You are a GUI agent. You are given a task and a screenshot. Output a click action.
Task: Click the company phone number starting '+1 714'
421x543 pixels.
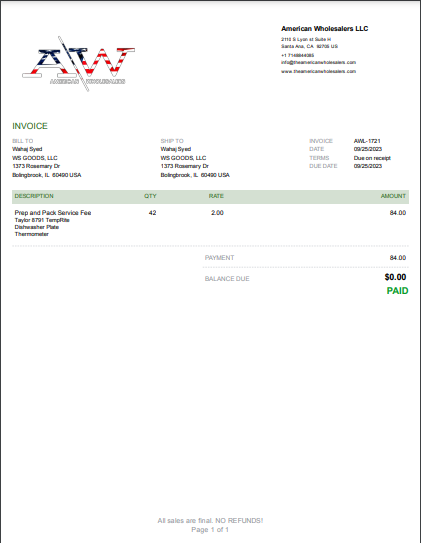(x=297, y=55)
